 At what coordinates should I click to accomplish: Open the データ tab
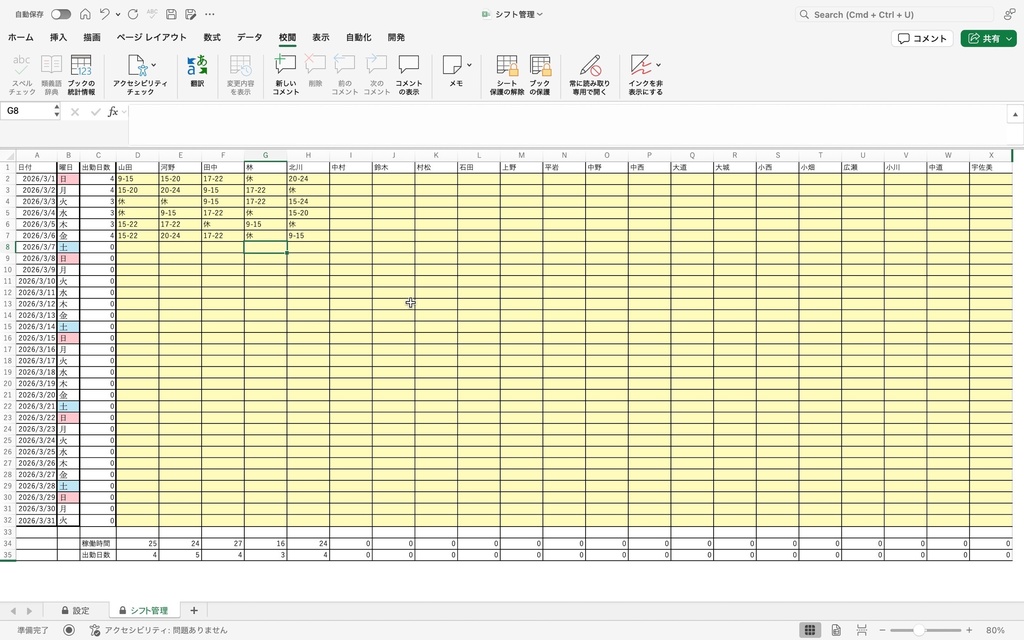tap(249, 37)
